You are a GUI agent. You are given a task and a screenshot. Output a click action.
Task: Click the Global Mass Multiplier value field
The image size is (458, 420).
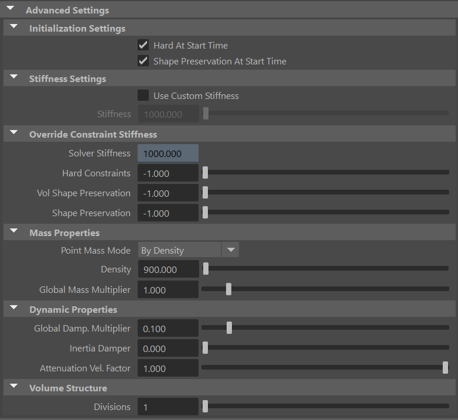168,290
